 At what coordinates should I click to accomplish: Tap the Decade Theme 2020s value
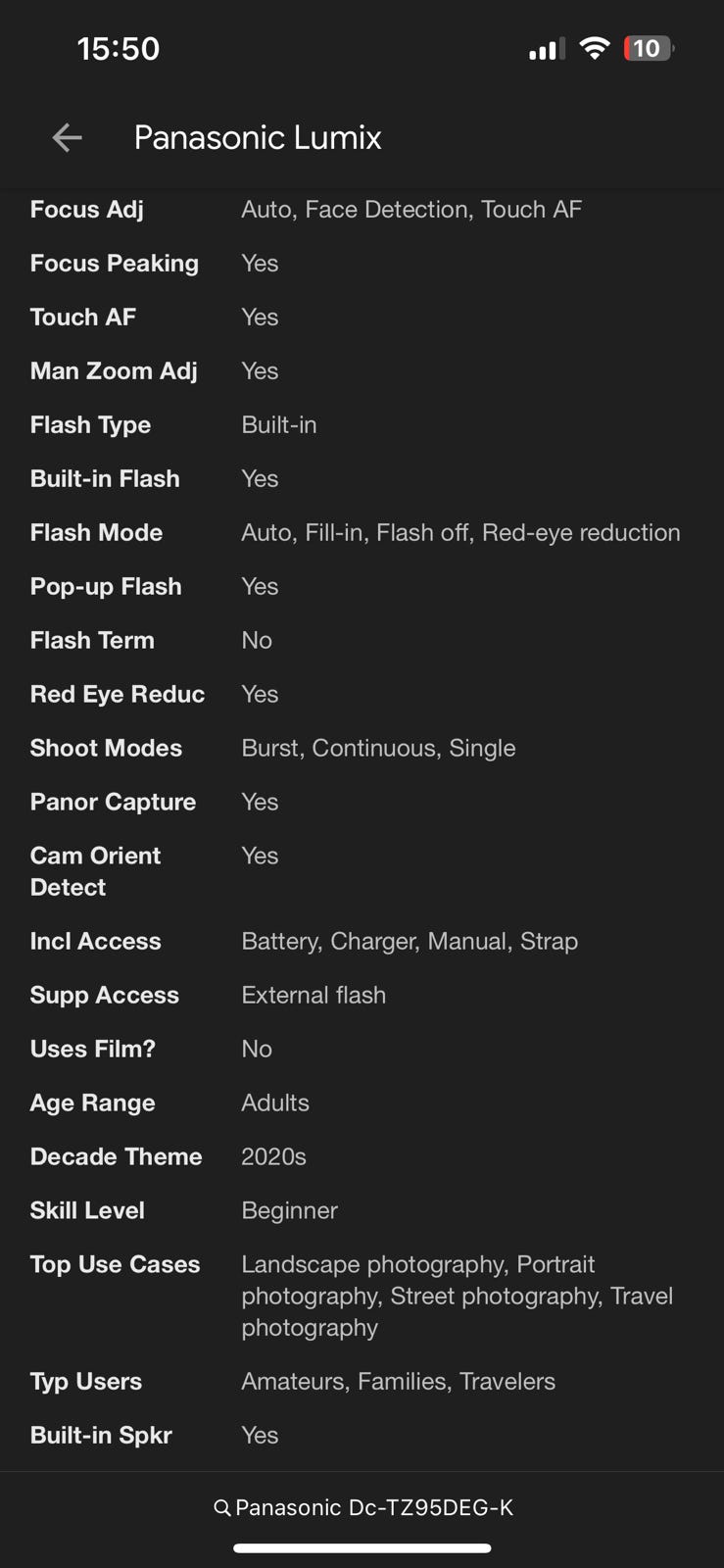(x=273, y=1157)
